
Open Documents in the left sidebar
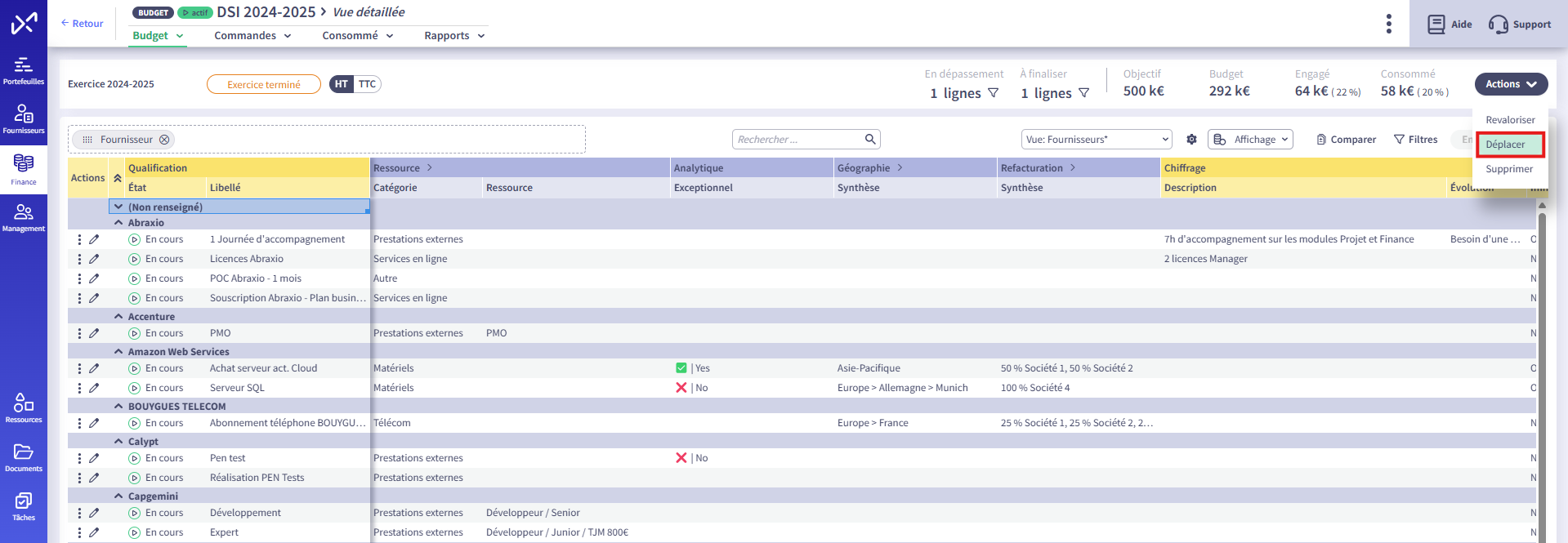point(24,457)
